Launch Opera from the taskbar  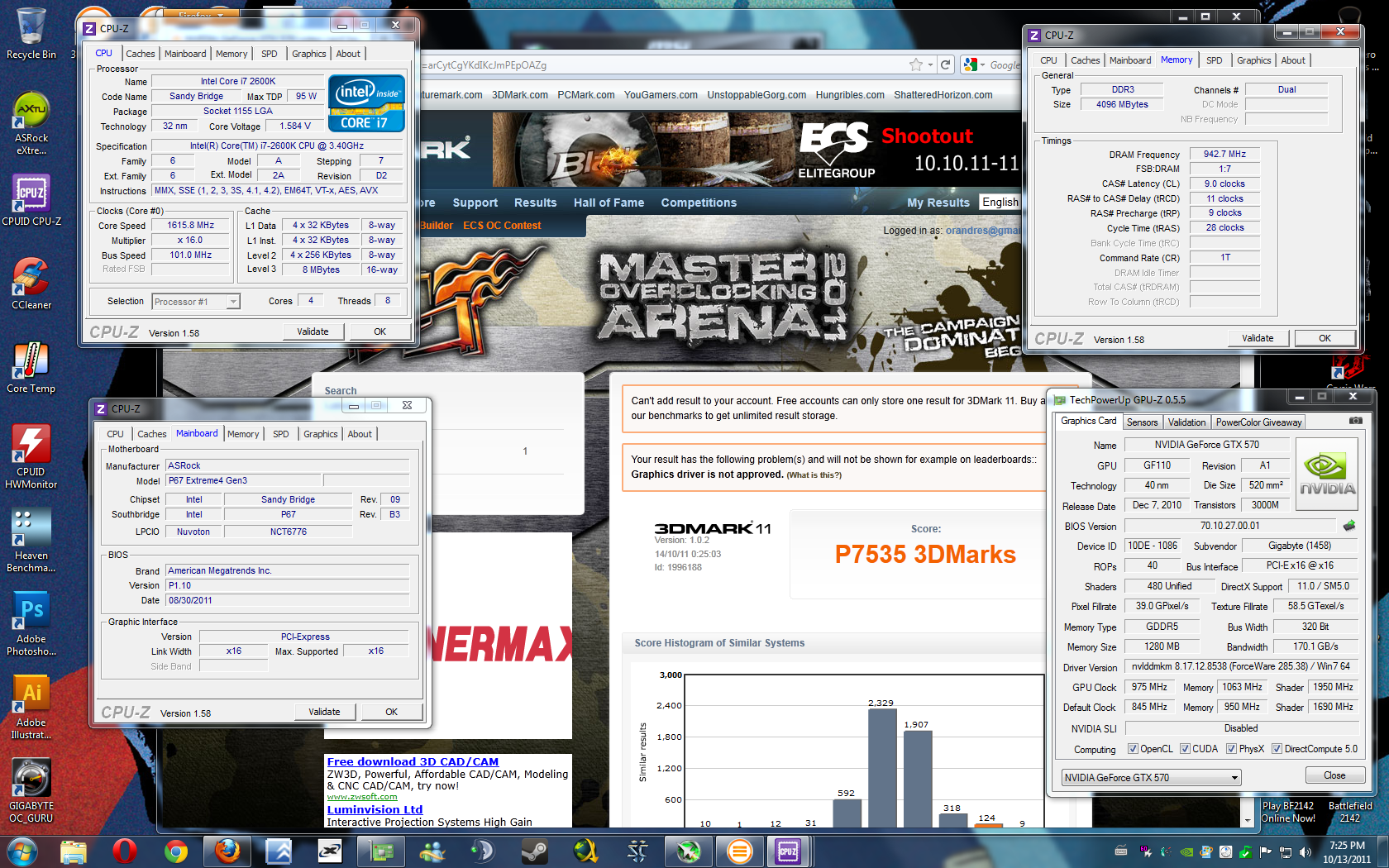(125, 851)
